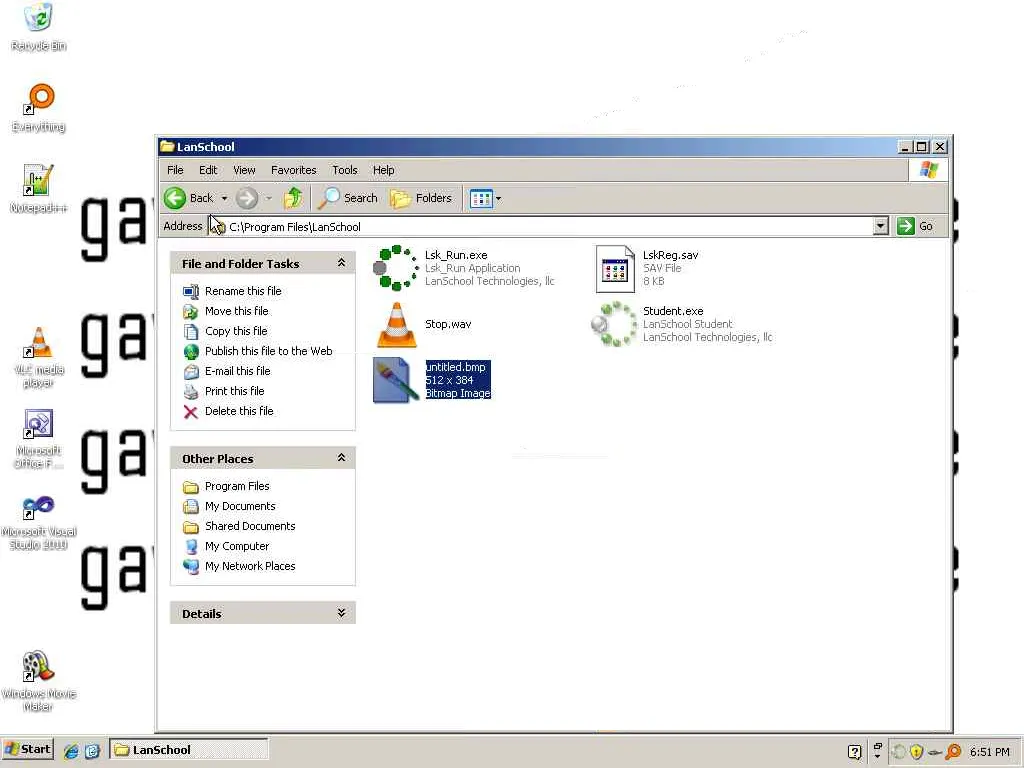Select the LskReg.sav file icon

point(615,268)
